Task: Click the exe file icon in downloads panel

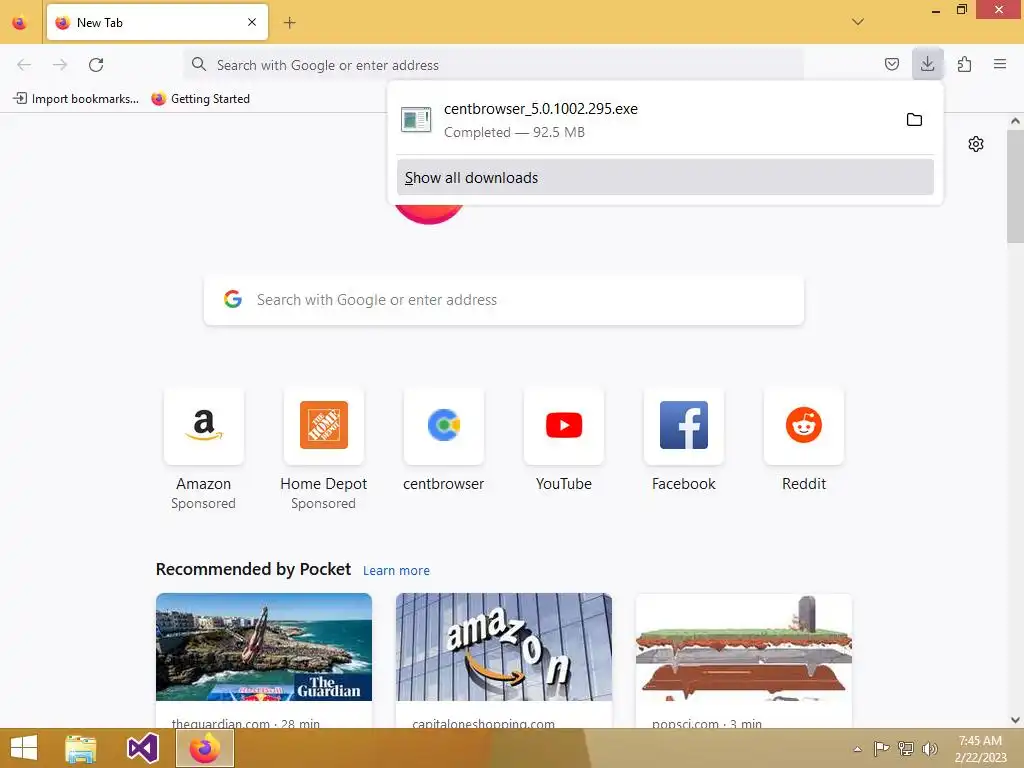Action: click(x=416, y=120)
